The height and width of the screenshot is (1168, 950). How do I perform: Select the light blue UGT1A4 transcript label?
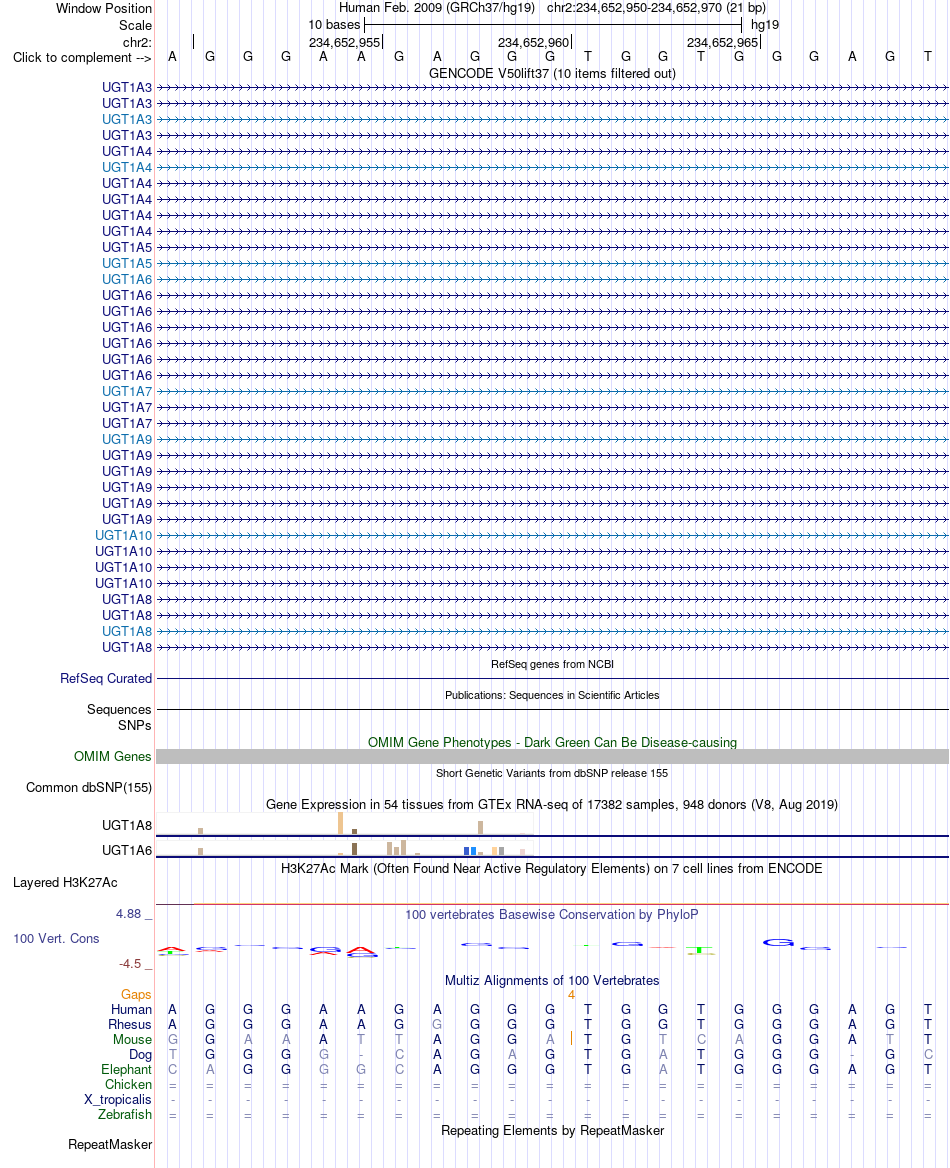(x=127, y=167)
